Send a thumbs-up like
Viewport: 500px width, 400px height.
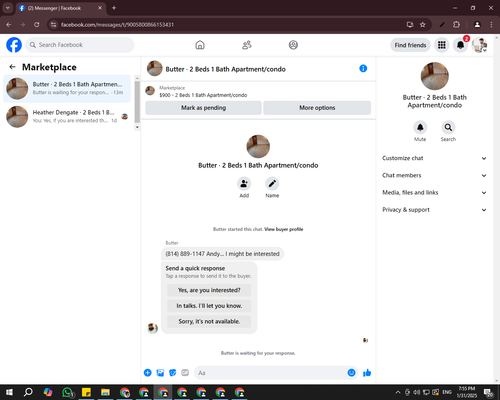tap(367, 373)
